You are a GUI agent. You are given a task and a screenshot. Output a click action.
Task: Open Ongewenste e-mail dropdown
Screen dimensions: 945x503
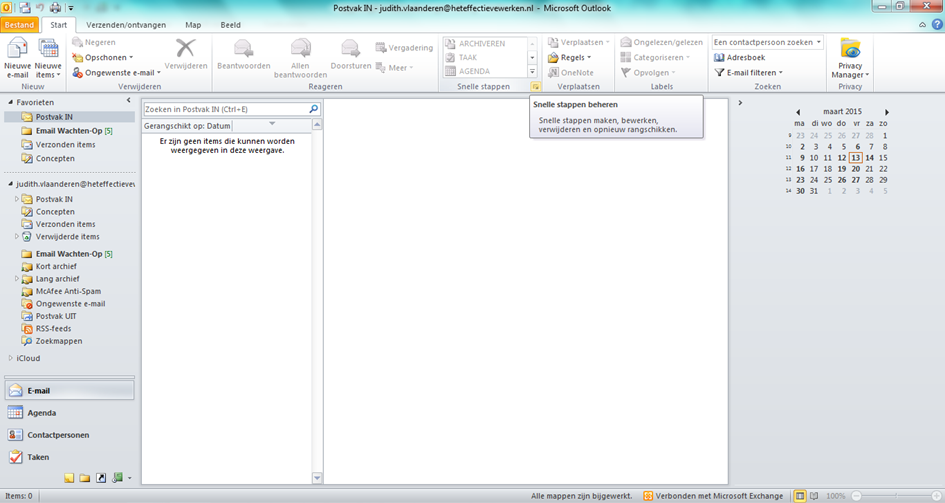116,72
